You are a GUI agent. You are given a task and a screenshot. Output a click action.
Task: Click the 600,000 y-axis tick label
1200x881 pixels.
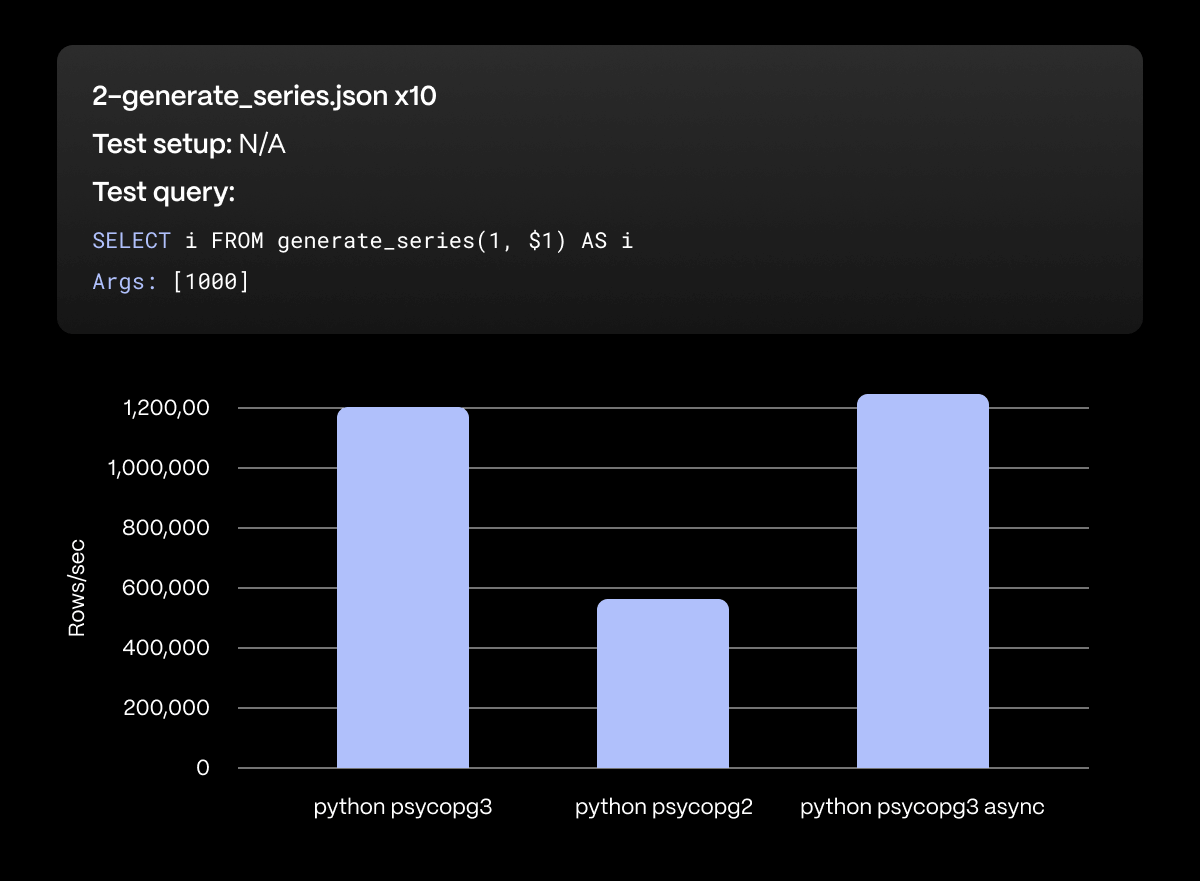click(x=165, y=588)
